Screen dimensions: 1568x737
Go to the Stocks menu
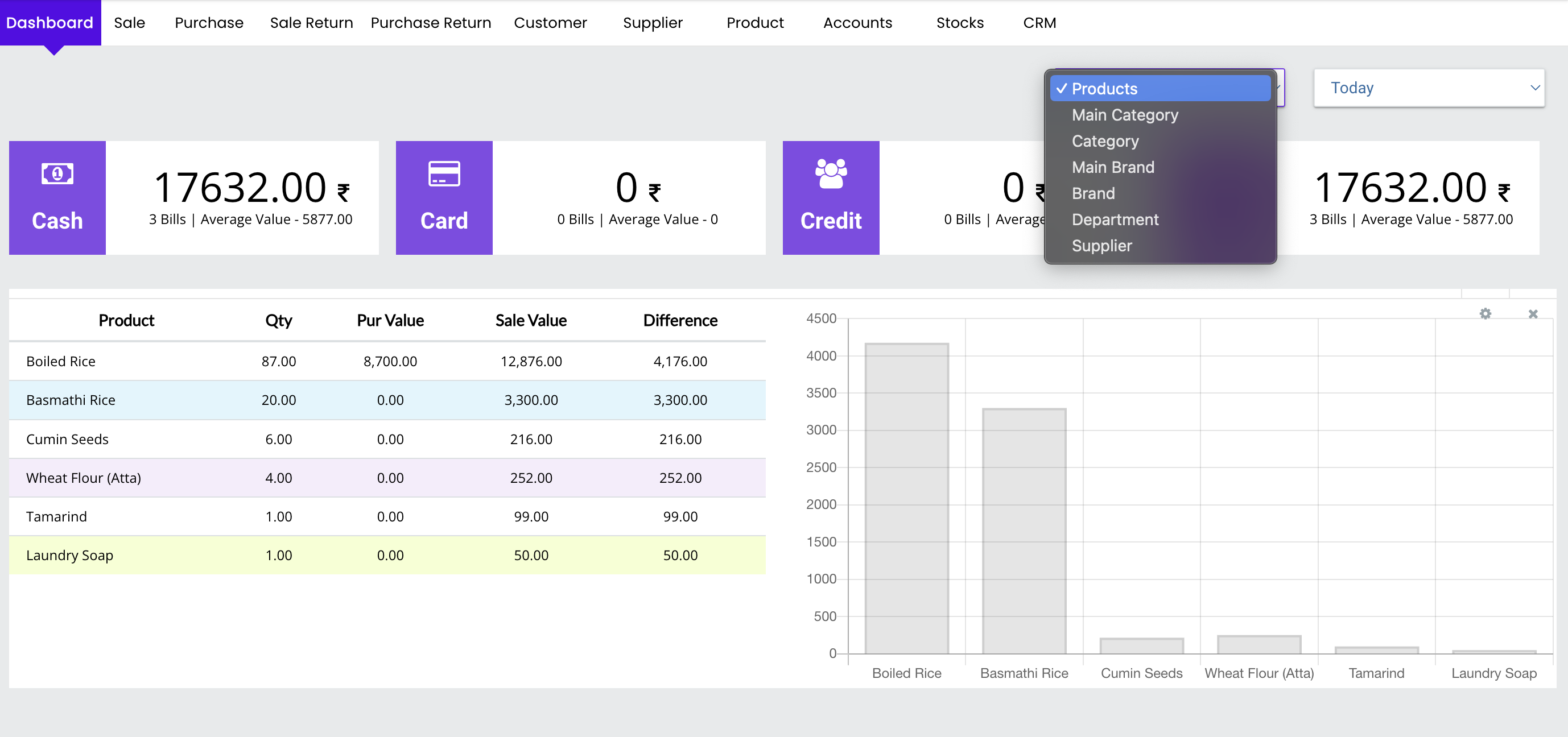959,23
